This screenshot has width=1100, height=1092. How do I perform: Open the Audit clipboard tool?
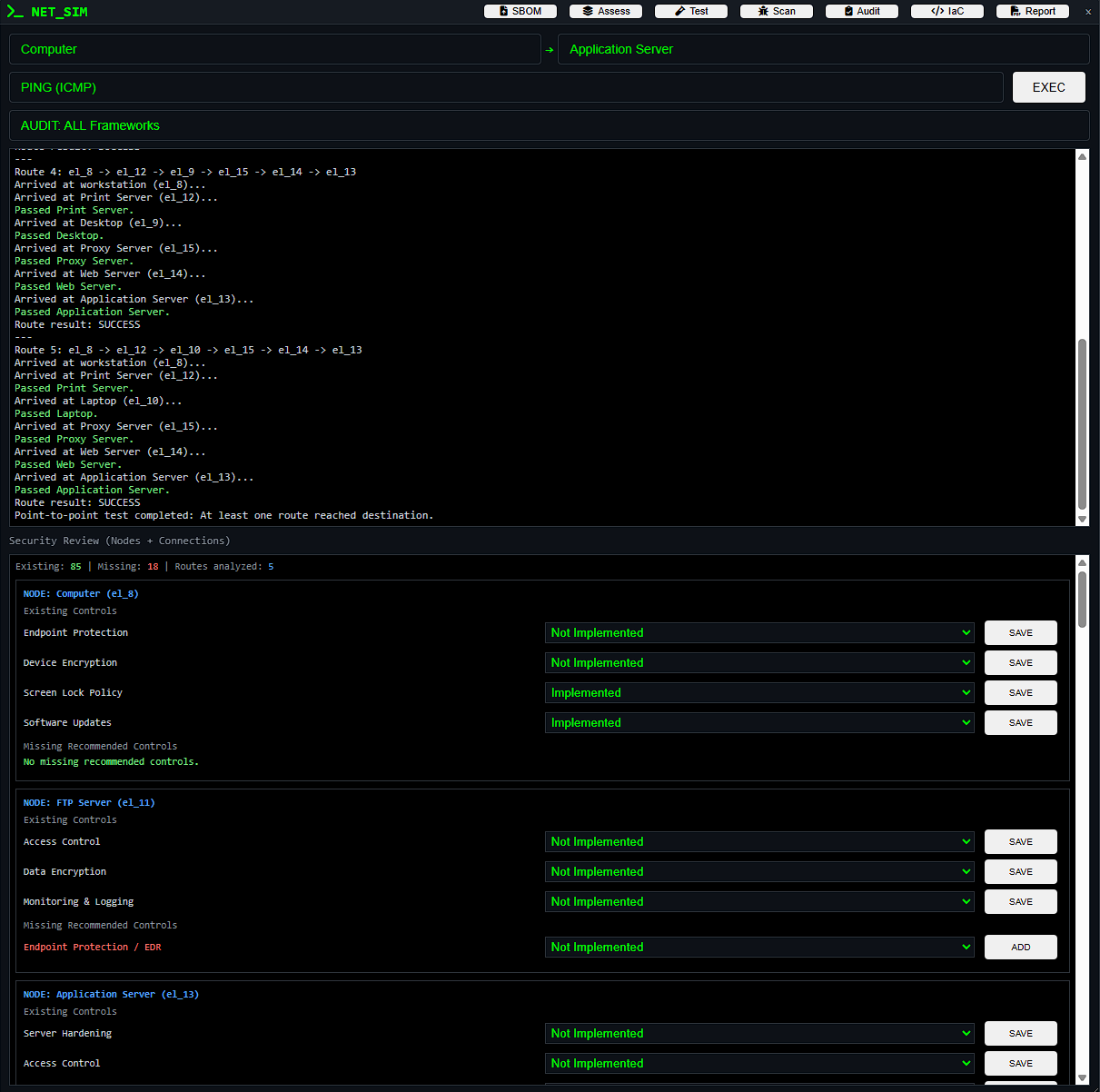point(862,11)
